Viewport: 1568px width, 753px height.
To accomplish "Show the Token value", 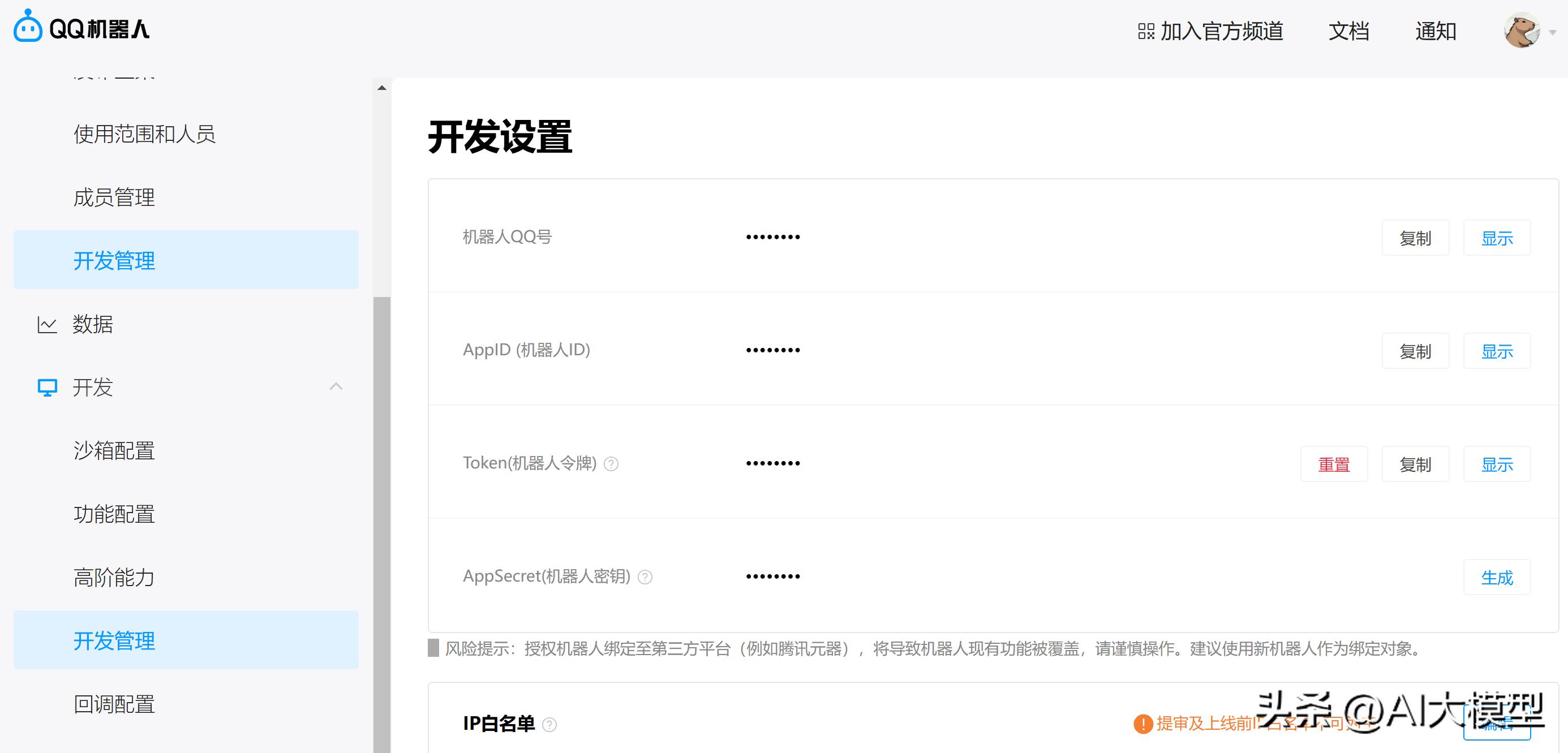I will pos(1497,464).
